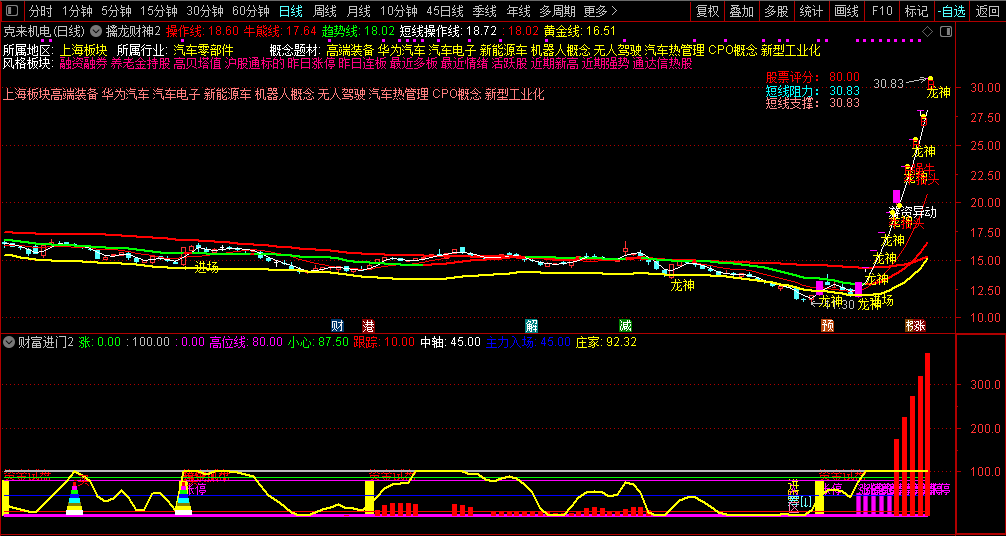Click the 高位线: 80.00 label
Viewport: 1006px width, 536px height.
point(248,342)
